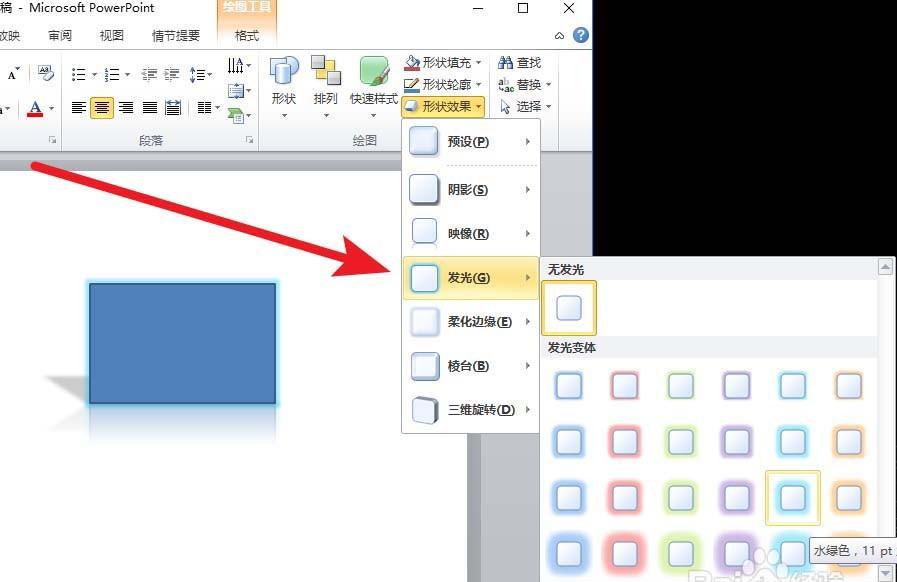The width and height of the screenshot is (897, 582).
Task: Open the Paragraph (段落) dialog launcher
Action: coord(247,141)
